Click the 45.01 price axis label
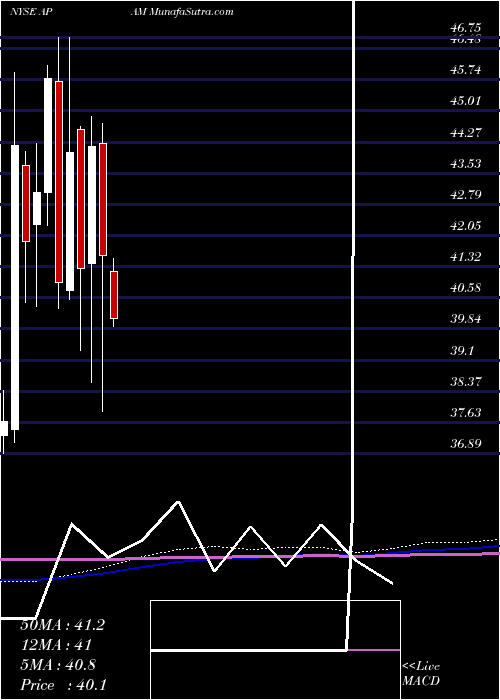This screenshot has height=700, width=500. [x=465, y=101]
